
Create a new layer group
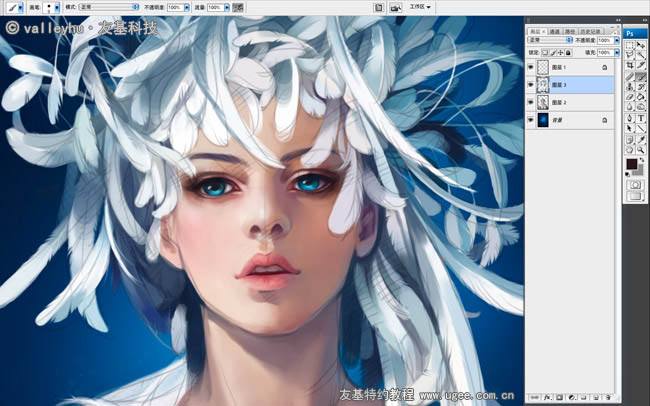pyautogui.click(x=584, y=397)
